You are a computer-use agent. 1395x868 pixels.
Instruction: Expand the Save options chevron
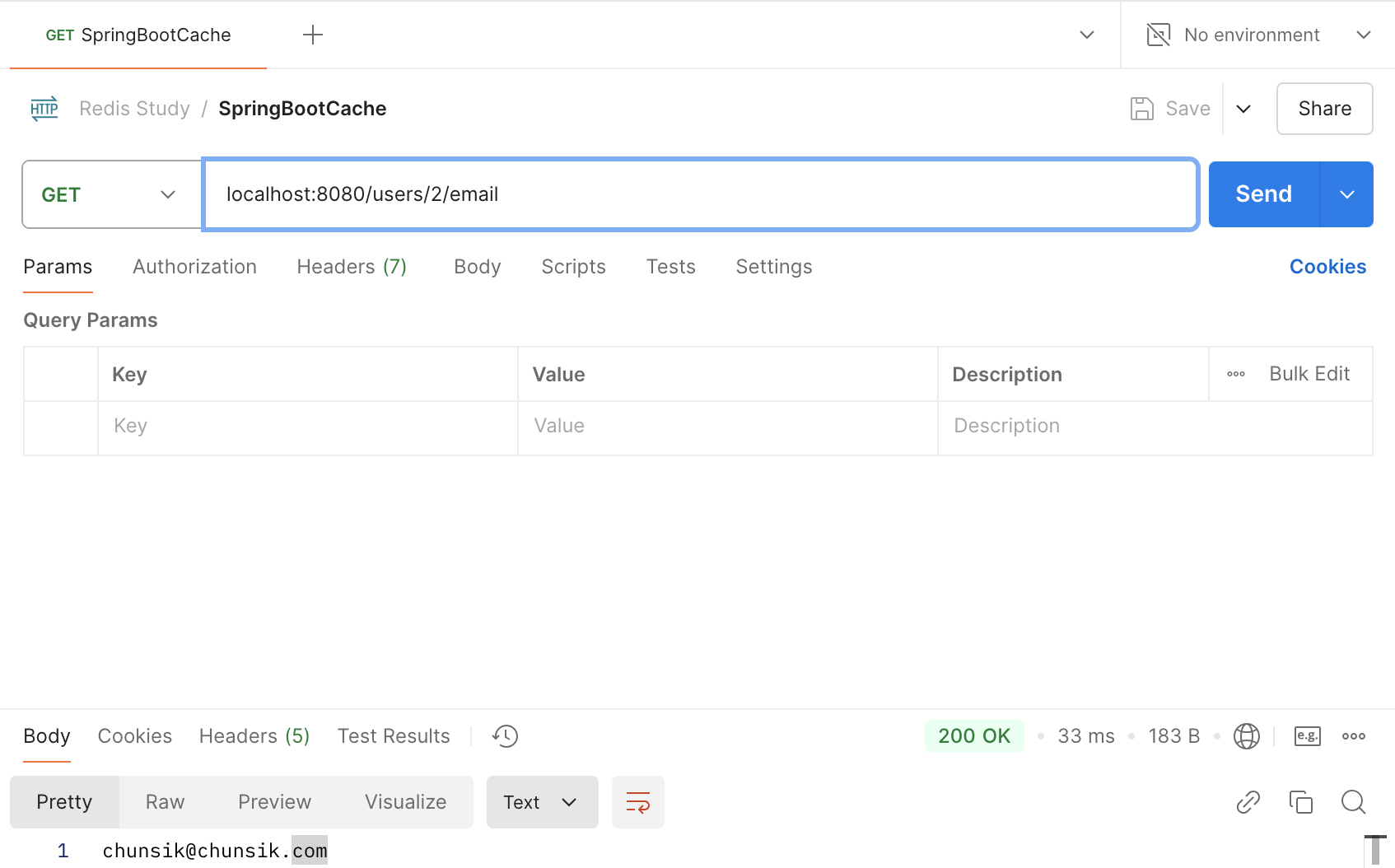[x=1243, y=109]
